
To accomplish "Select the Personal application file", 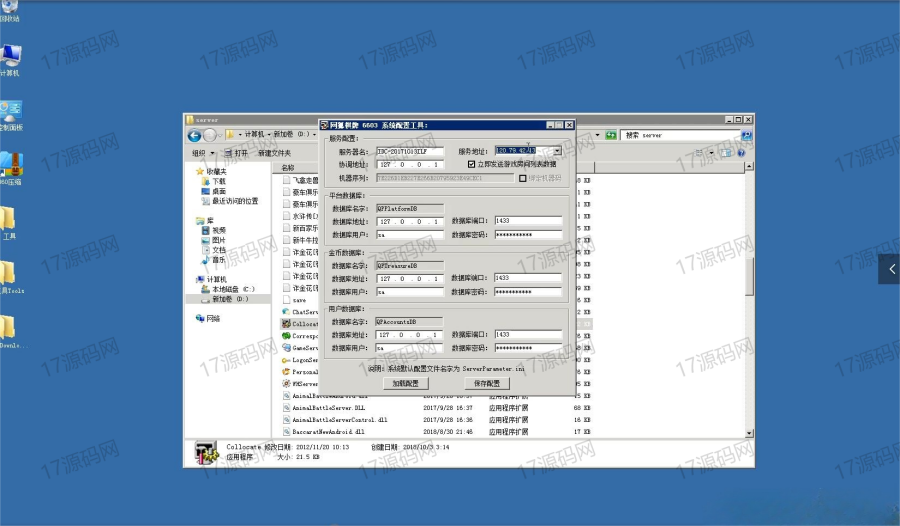I will point(300,372).
